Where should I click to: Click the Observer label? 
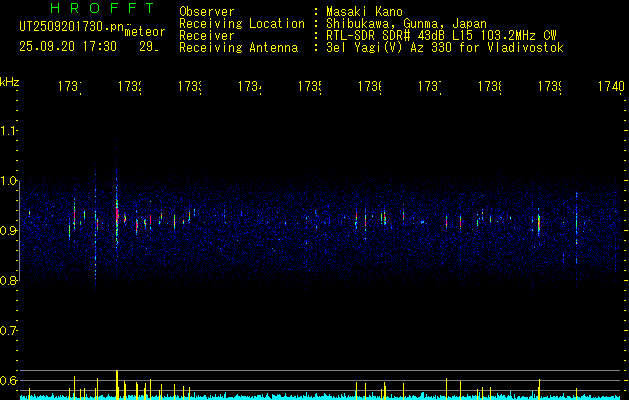(x=207, y=12)
